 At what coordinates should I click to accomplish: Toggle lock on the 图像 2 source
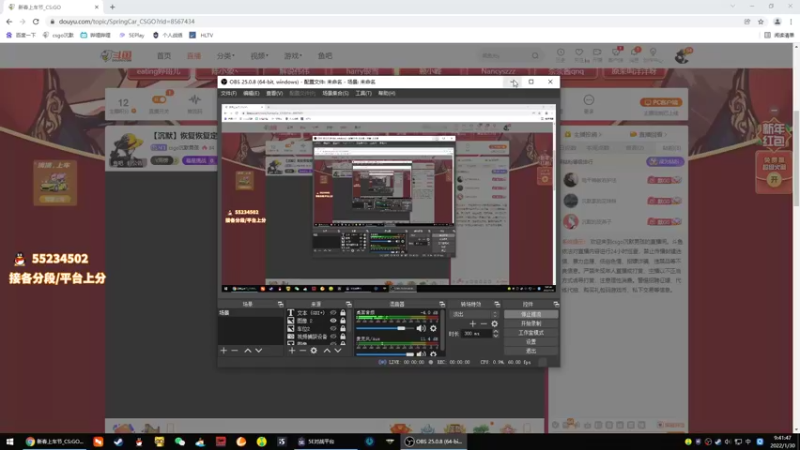[x=343, y=321]
